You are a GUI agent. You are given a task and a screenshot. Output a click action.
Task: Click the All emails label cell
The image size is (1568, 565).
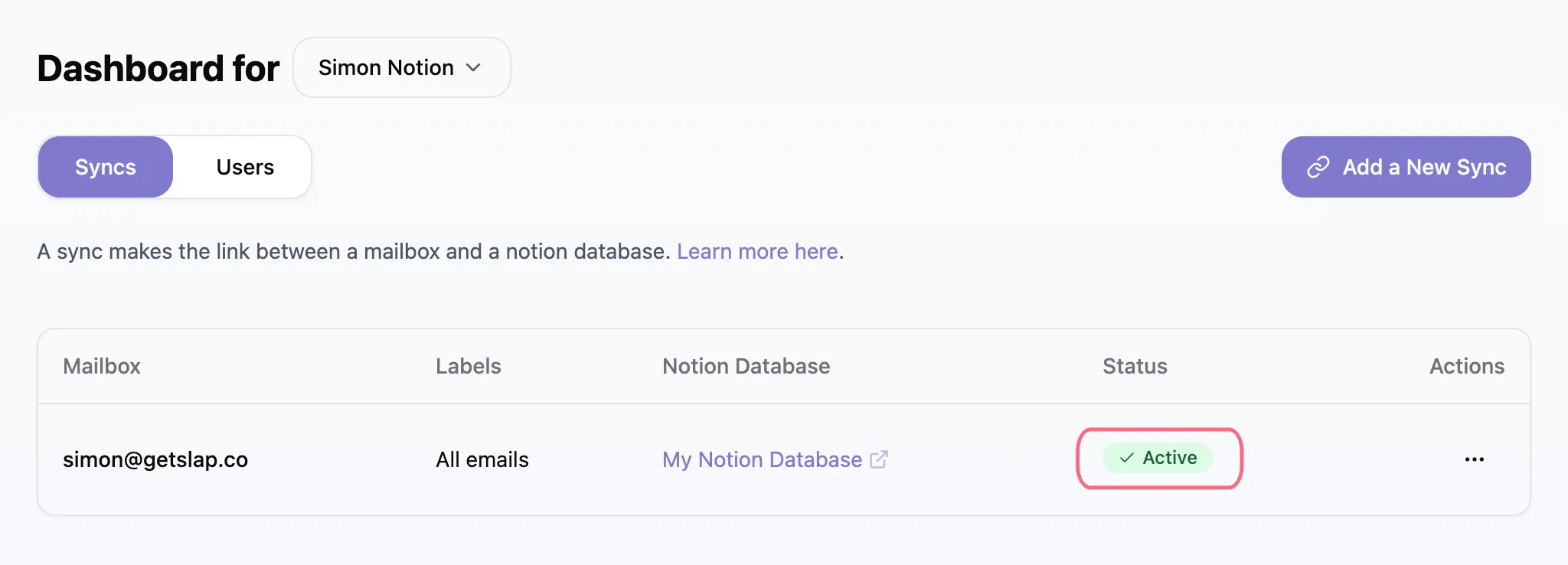tap(482, 459)
